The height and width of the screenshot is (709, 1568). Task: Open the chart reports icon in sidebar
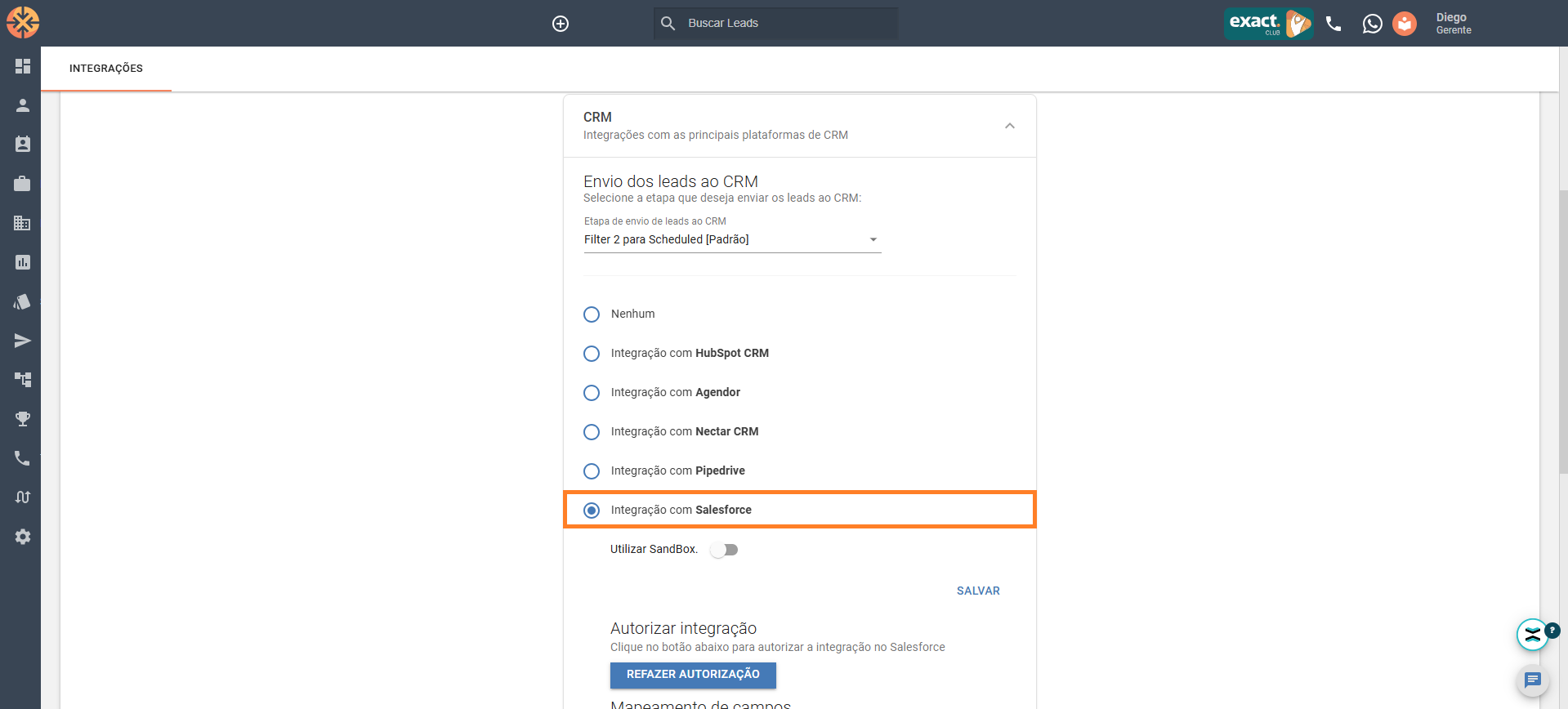pyautogui.click(x=23, y=262)
